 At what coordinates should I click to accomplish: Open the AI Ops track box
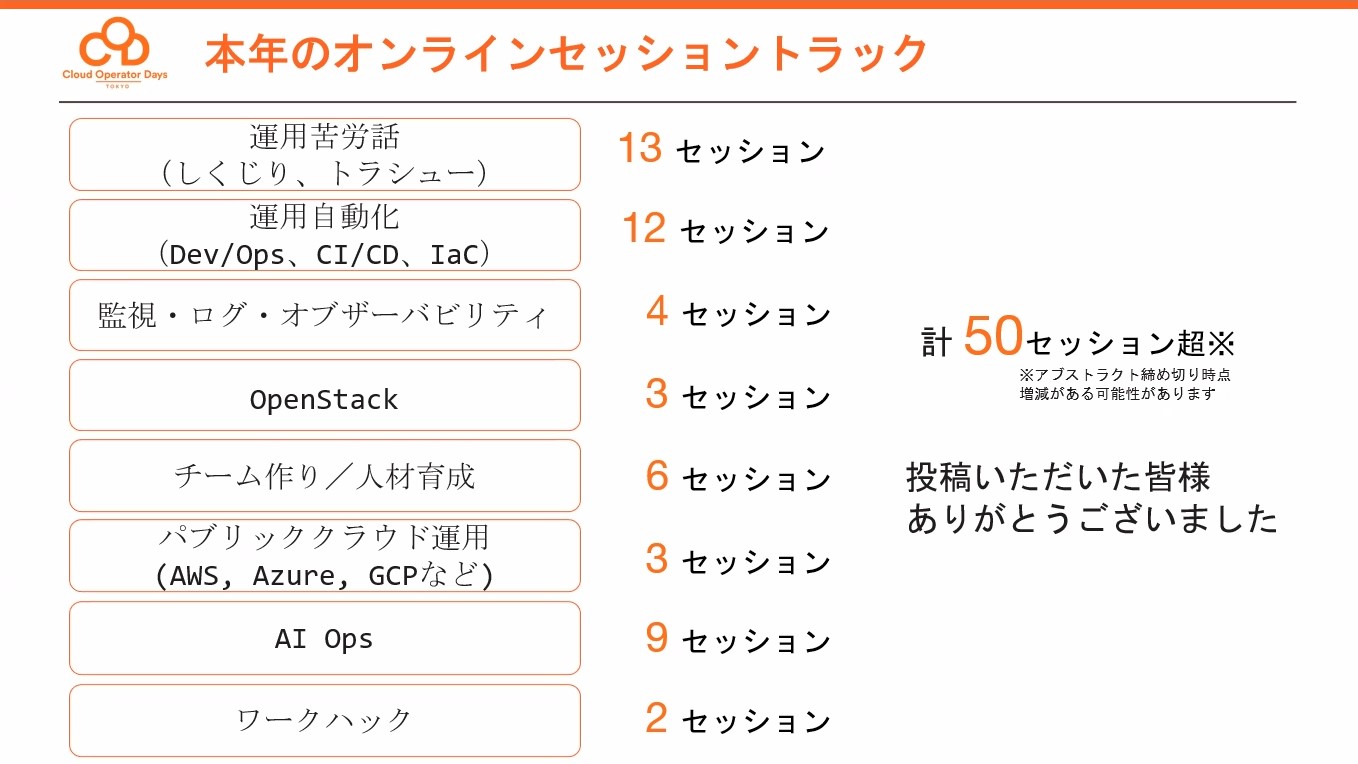tap(324, 638)
